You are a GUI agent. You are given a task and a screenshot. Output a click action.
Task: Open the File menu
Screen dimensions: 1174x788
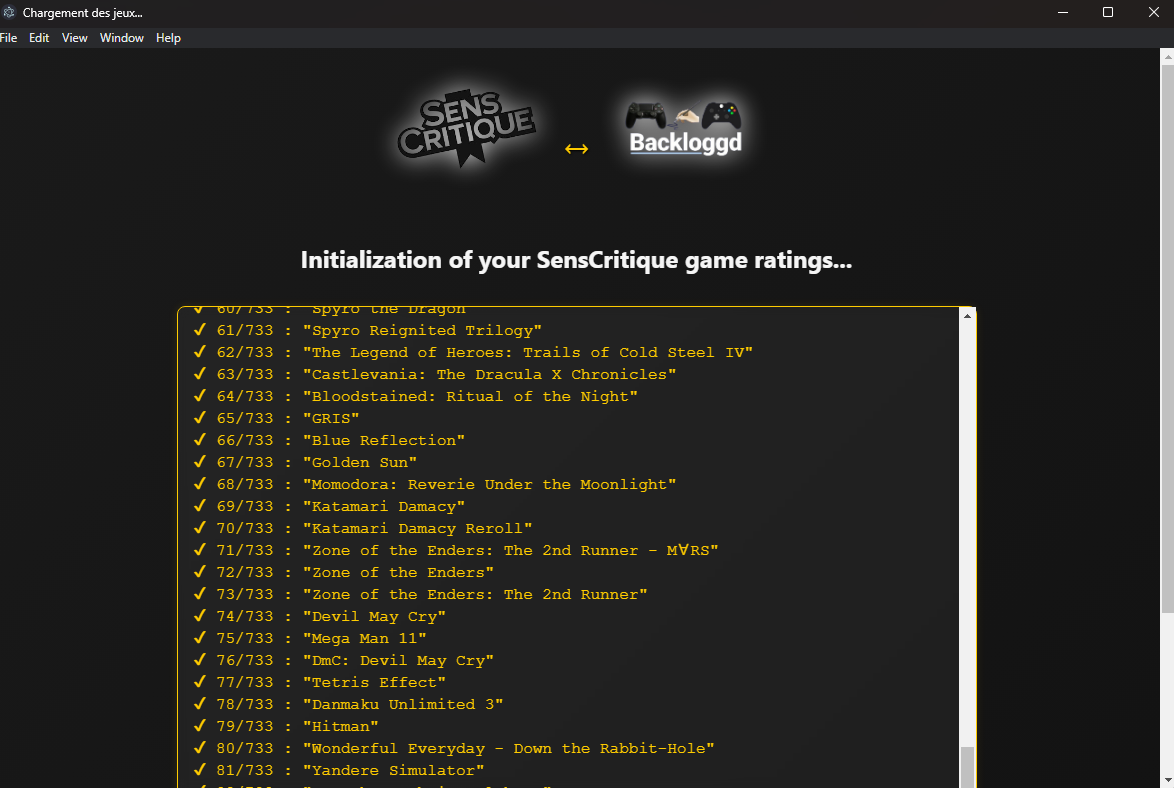(x=8, y=37)
